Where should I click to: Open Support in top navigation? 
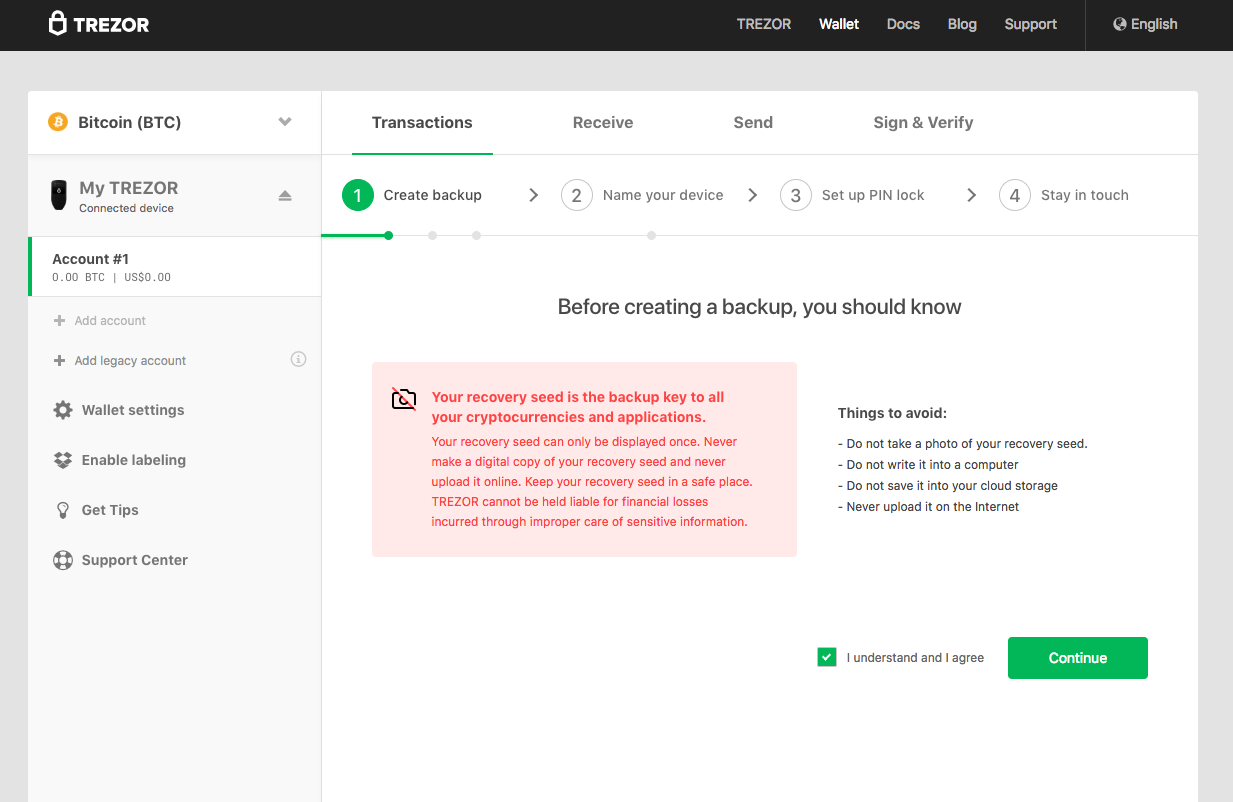pos(1031,24)
